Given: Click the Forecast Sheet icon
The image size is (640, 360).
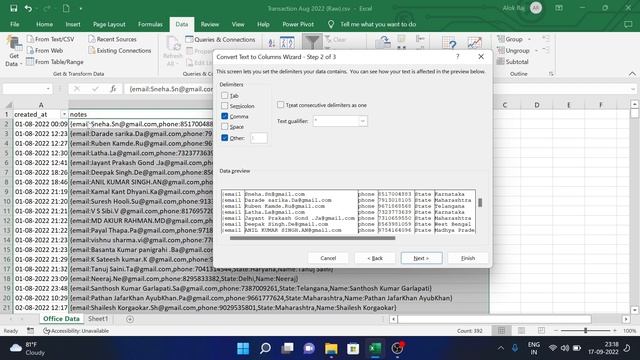Looking at the screenshot, I should pyautogui.click(x=474, y=42).
